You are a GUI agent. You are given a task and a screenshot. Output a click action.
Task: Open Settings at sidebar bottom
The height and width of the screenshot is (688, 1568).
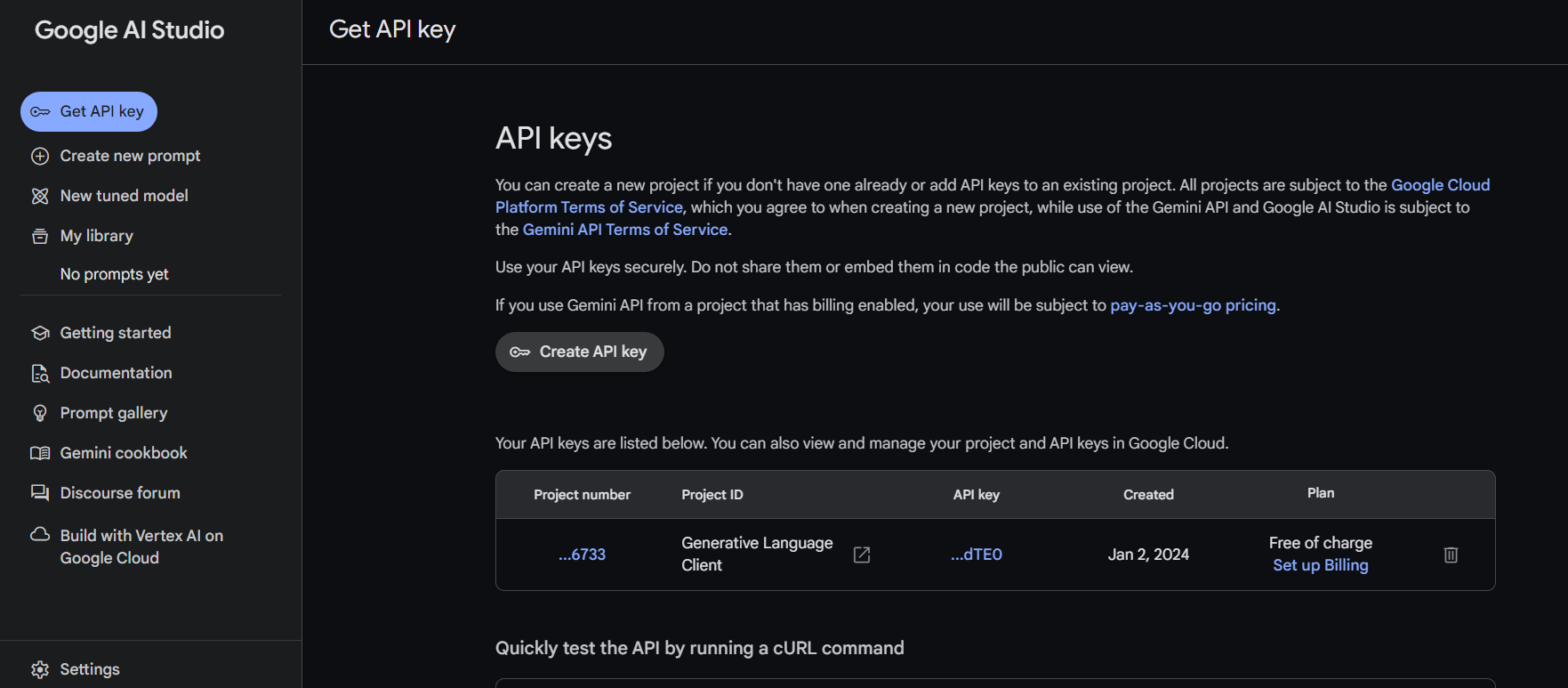[90, 669]
